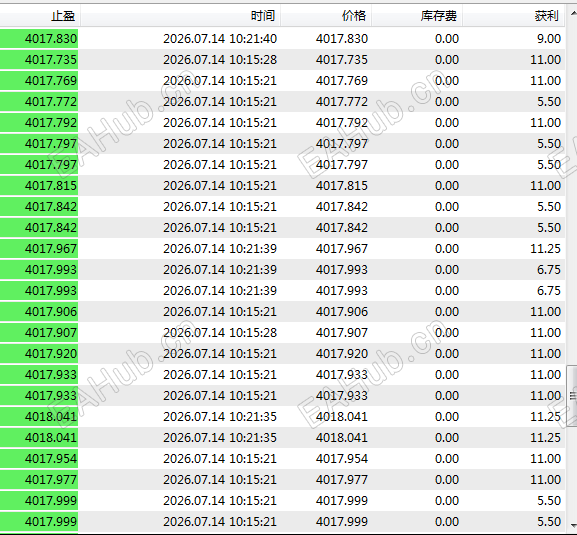Click the scrollbar down arrow
The height and width of the screenshot is (535, 577).
tap(573, 525)
